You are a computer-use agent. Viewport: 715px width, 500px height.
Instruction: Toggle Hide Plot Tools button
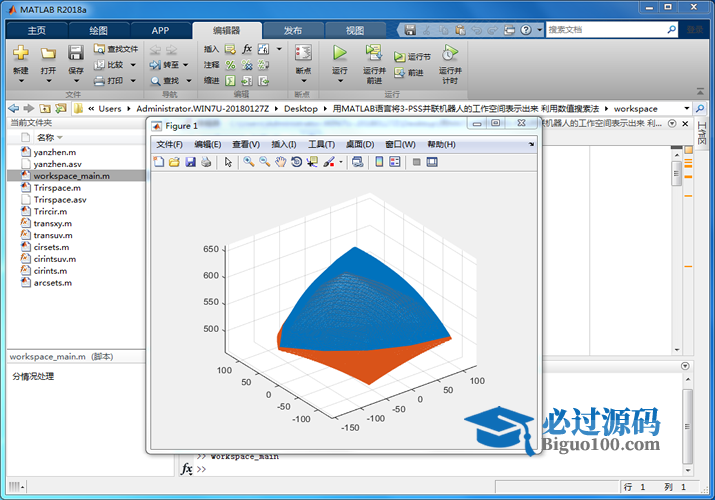(416, 162)
